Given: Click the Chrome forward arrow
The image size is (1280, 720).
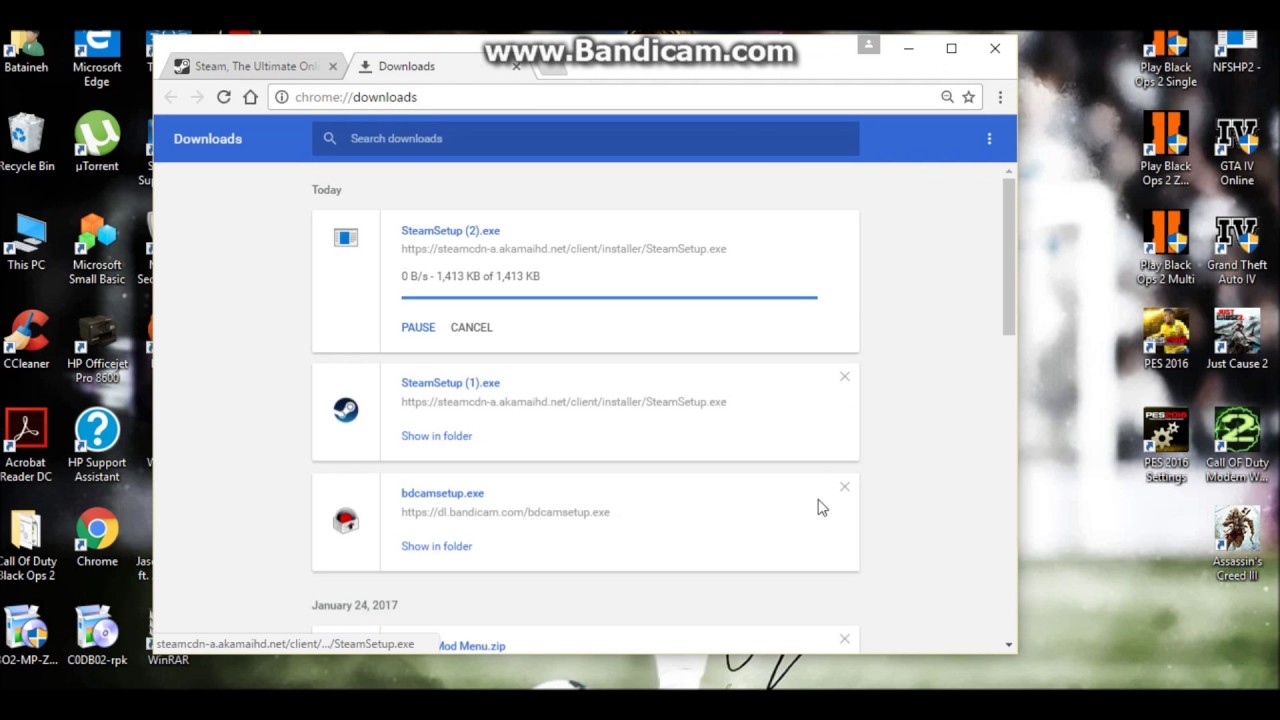Looking at the screenshot, I should (x=197, y=97).
